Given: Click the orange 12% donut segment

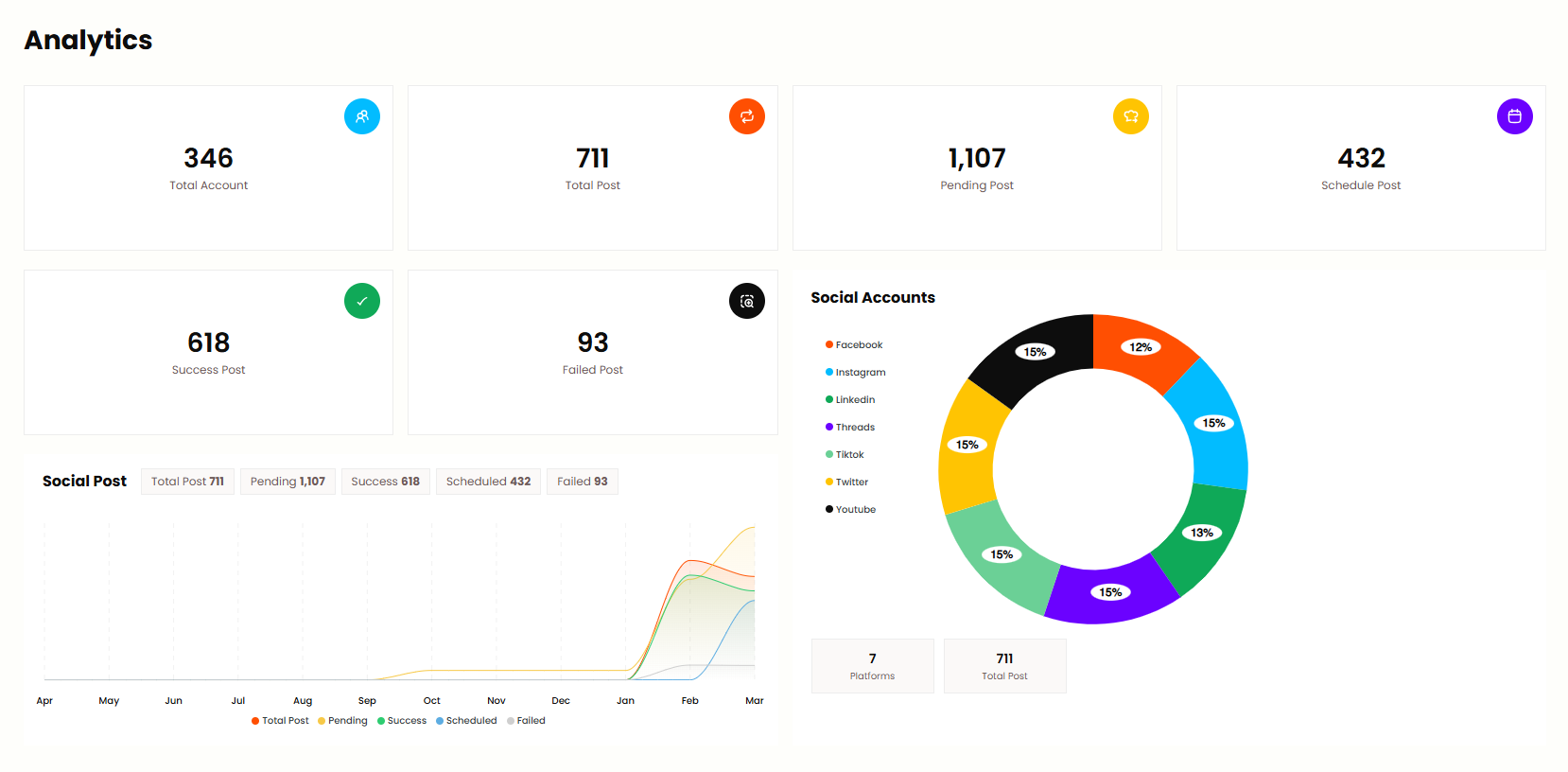Looking at the screenshot, I should coord(1140,349).
